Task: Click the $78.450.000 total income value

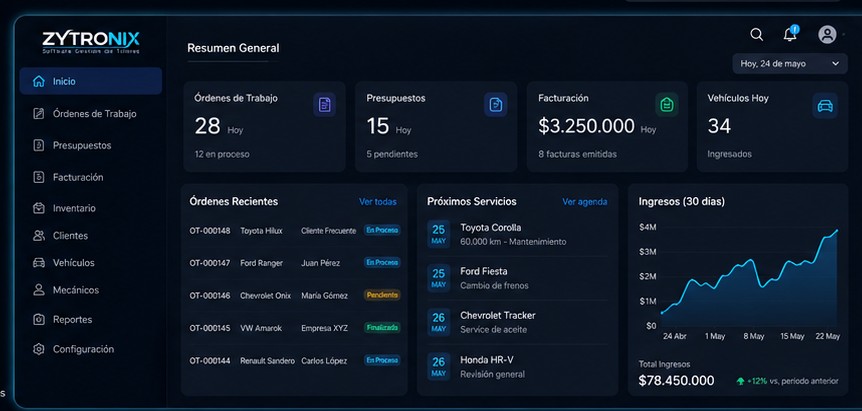Action: coord(676,380)
